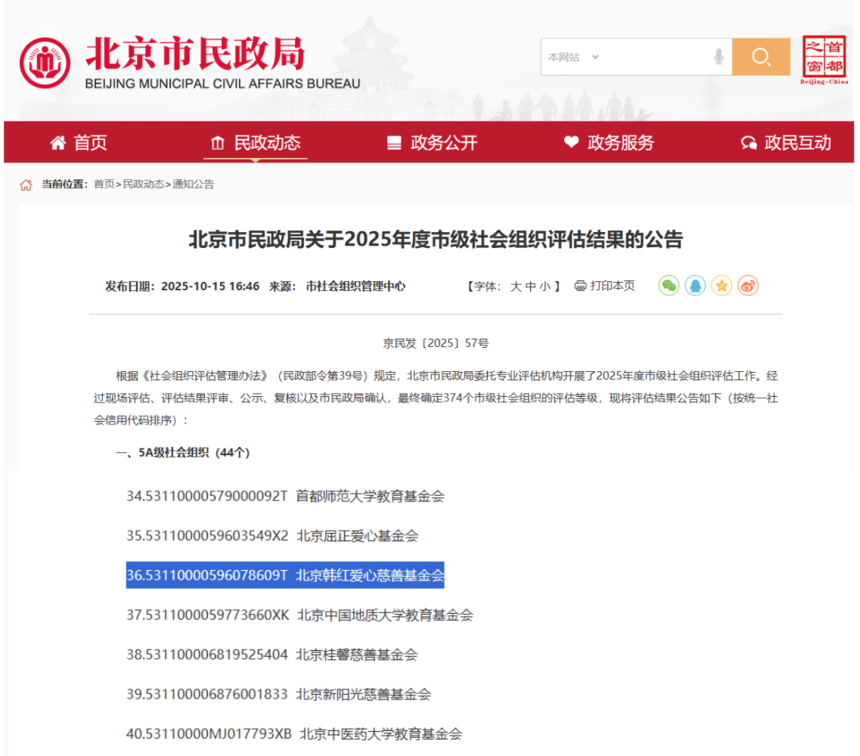860x756 pixels.
Task: Open the 本网站 search scope dropdown
Action: (573, 57)
